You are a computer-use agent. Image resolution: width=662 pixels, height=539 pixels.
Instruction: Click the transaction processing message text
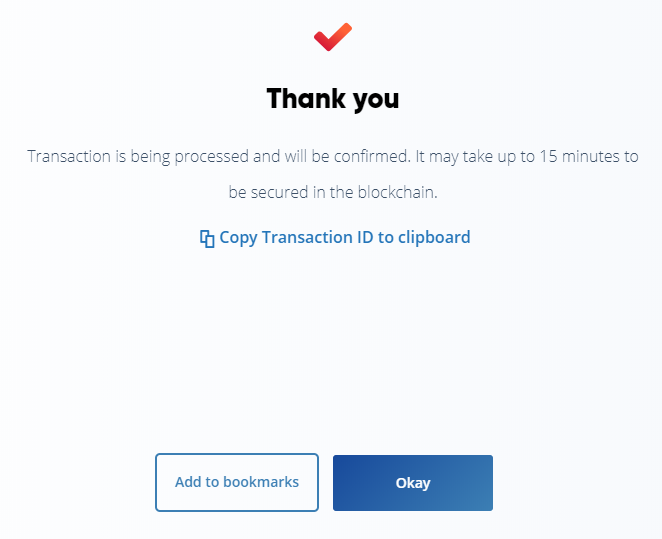[333, 174]
